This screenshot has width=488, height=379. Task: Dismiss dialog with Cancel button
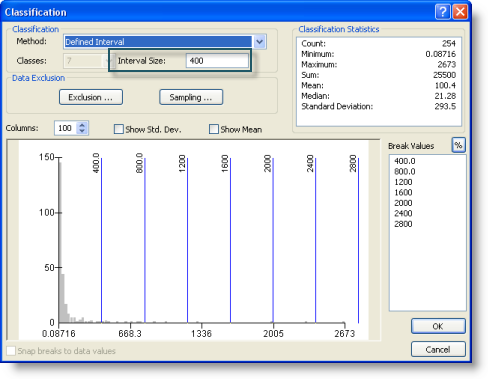point(438,349)
